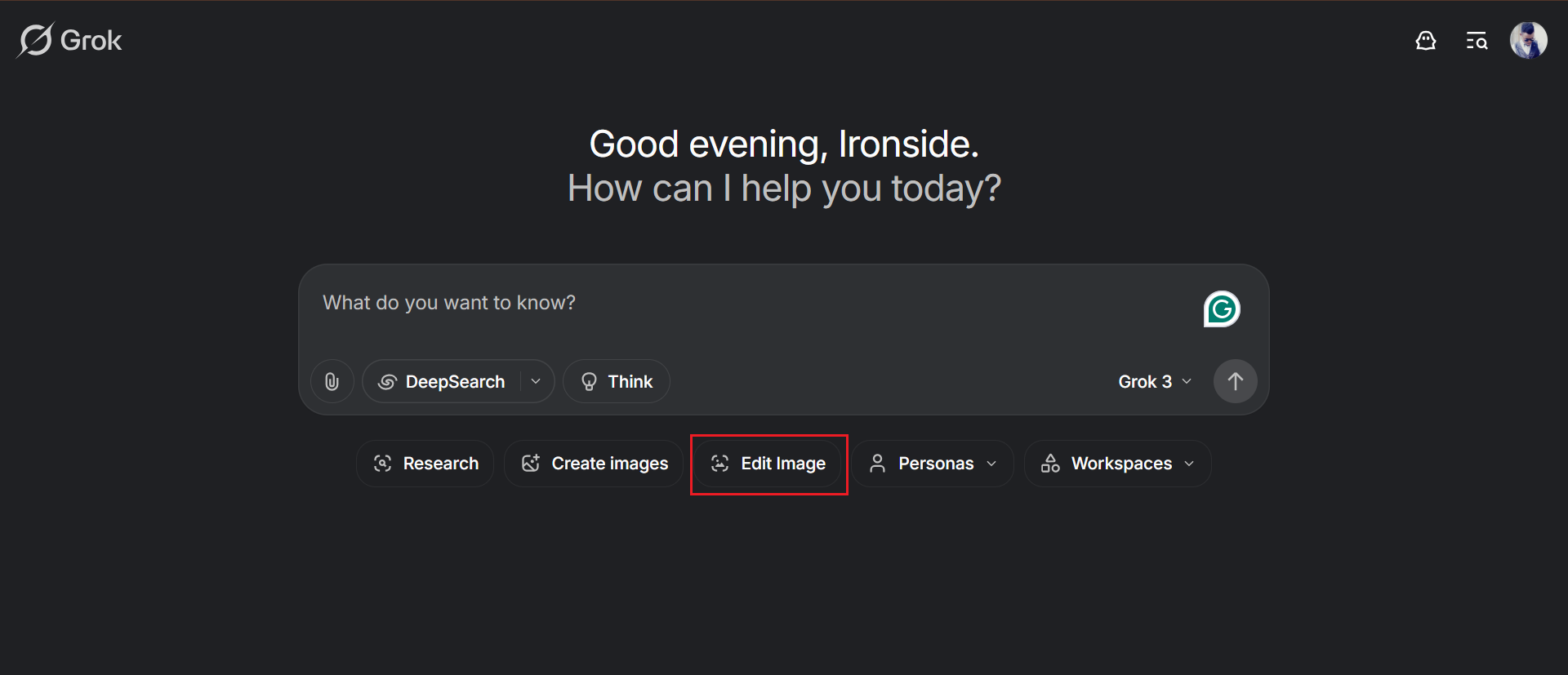Choose the Edit Image button

768,464
